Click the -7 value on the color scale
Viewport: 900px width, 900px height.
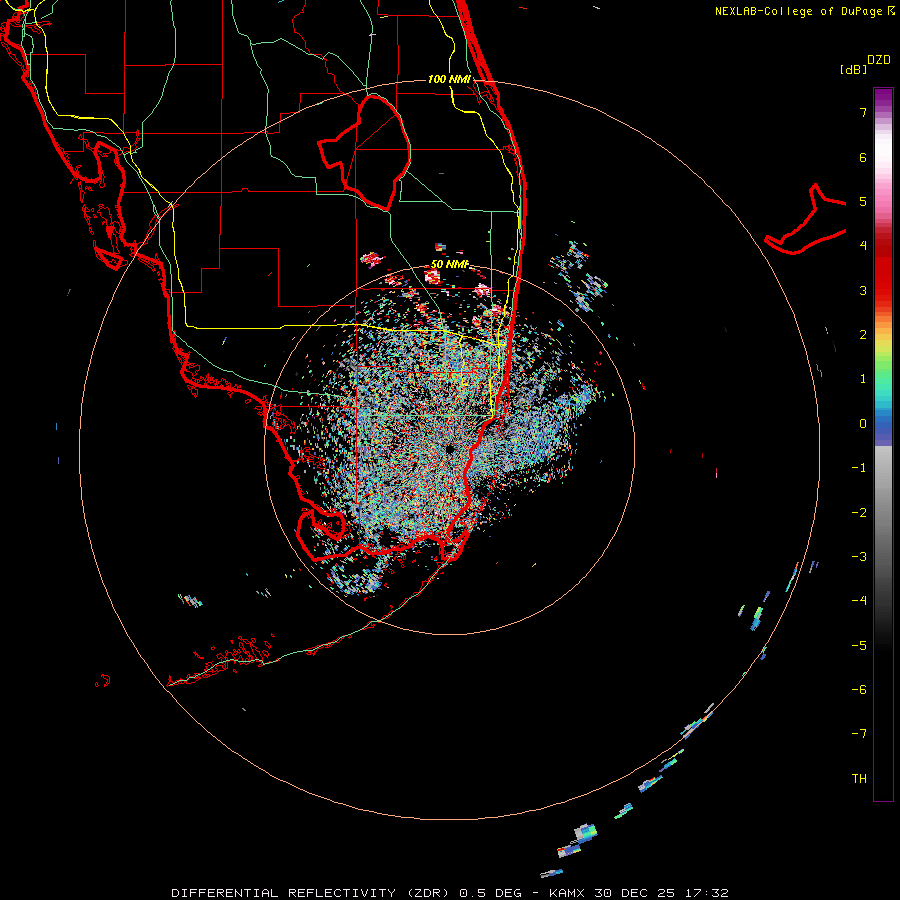(x=859, y=734)
